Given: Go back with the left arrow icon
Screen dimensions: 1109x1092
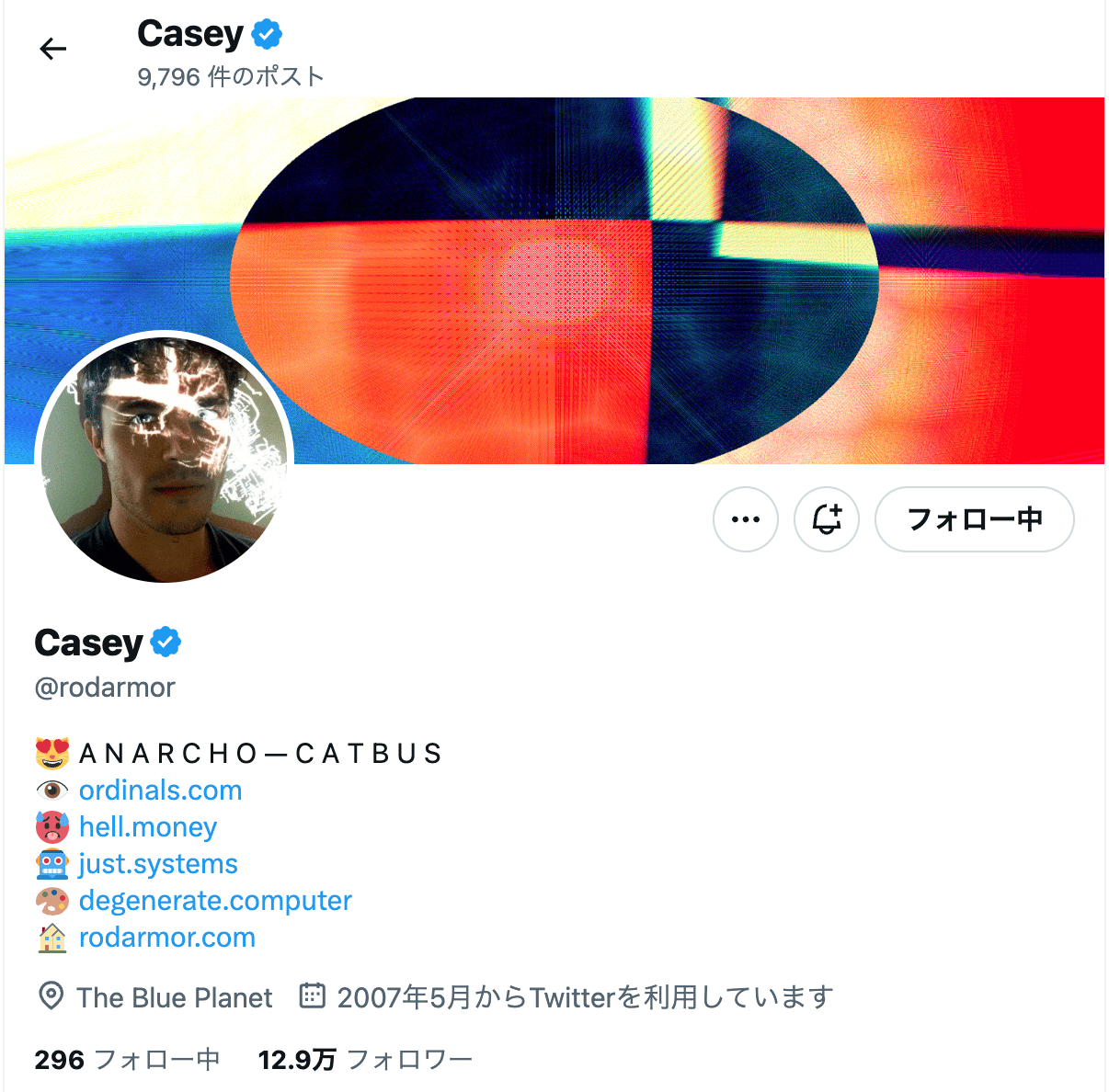Looking at the screenshot, I should coord(53,49).
